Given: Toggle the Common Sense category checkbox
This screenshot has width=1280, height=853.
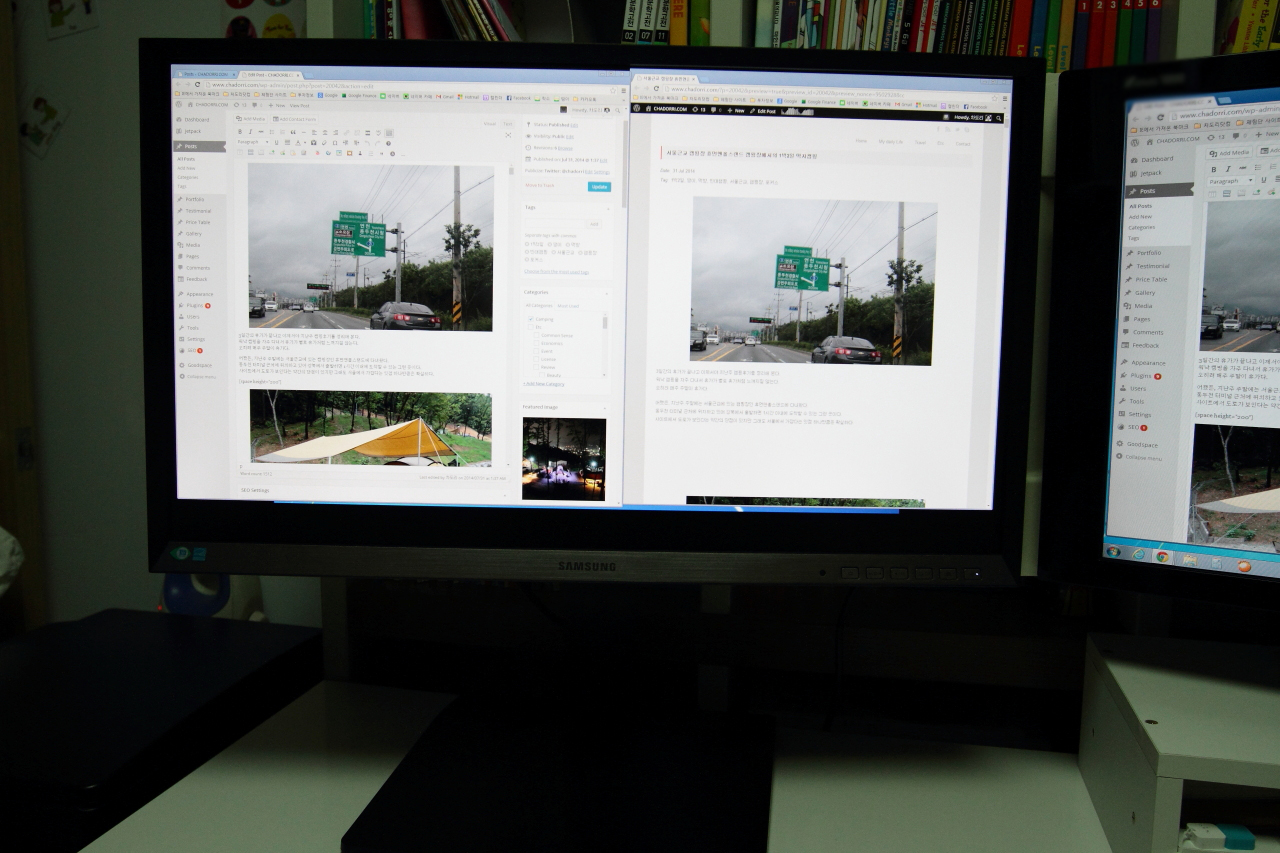Looking at the screenshot, I should pos(536,335).
